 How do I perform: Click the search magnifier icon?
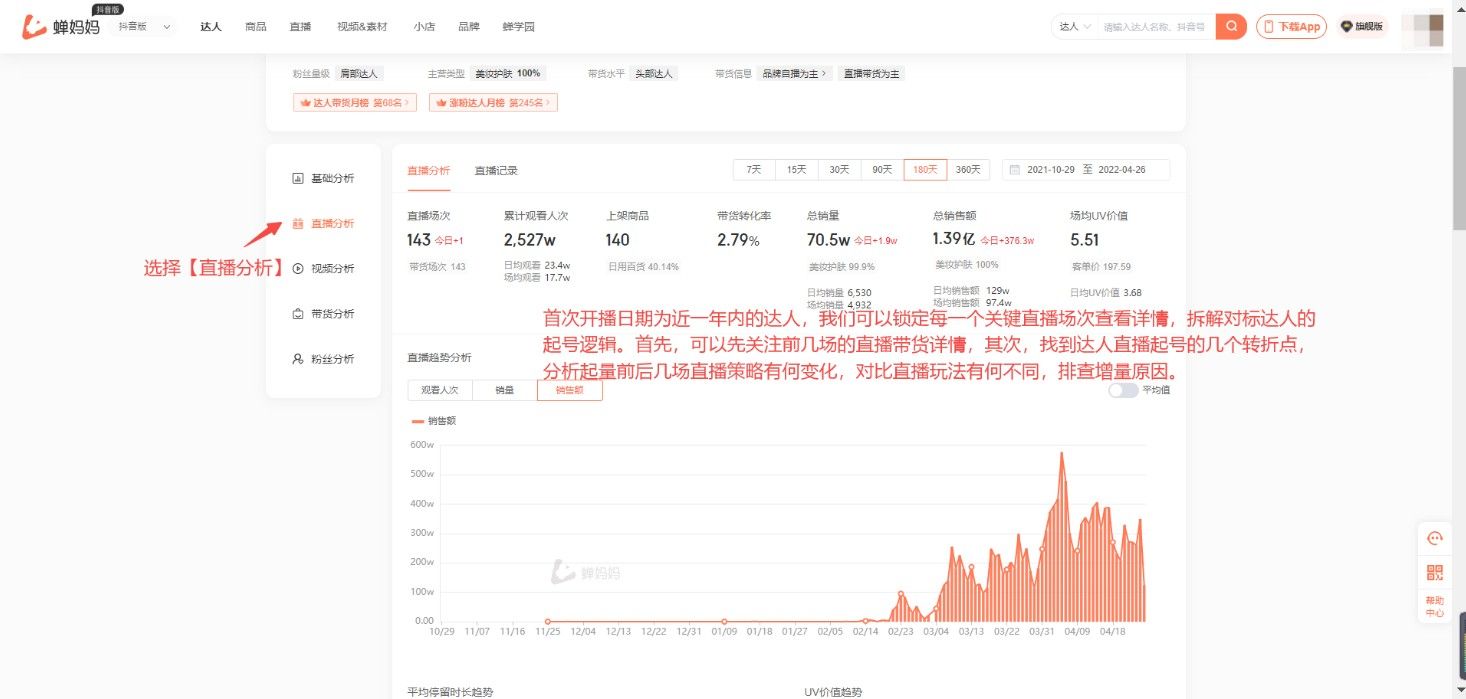coord(1230,26)
